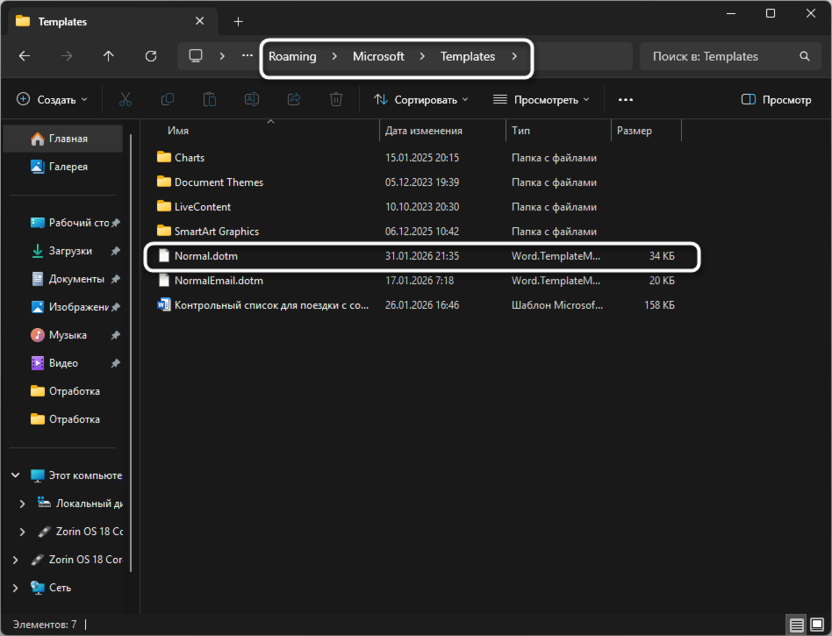Switch to compact list view via status bar icon
Screen dimensions: 832x636
796,623
